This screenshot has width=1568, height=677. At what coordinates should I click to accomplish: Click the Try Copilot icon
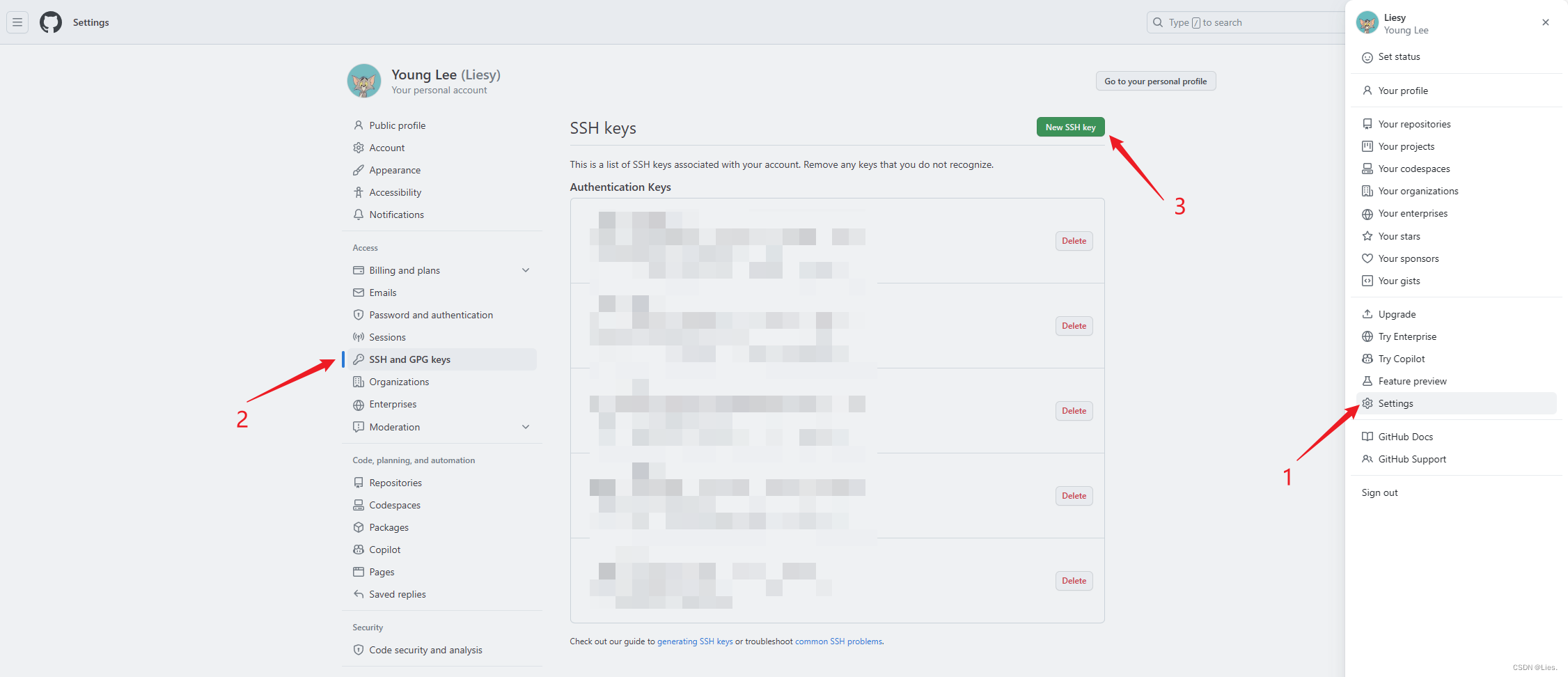pos(1367,359)
